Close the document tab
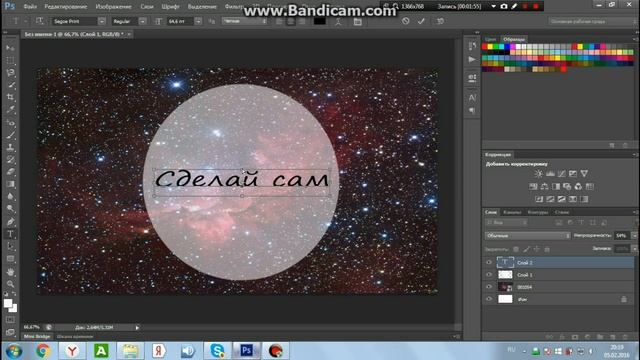Screen dimensions: 640x360 (129, 34)
